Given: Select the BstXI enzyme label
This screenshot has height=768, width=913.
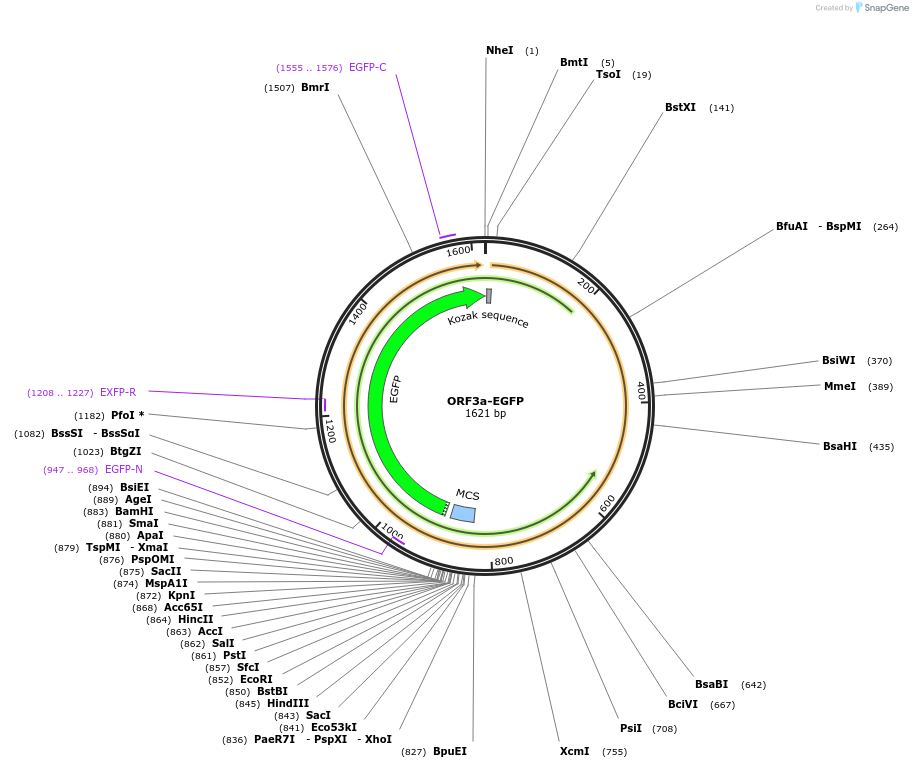Looking at the screenshot, I should click(x=680, y=108).
